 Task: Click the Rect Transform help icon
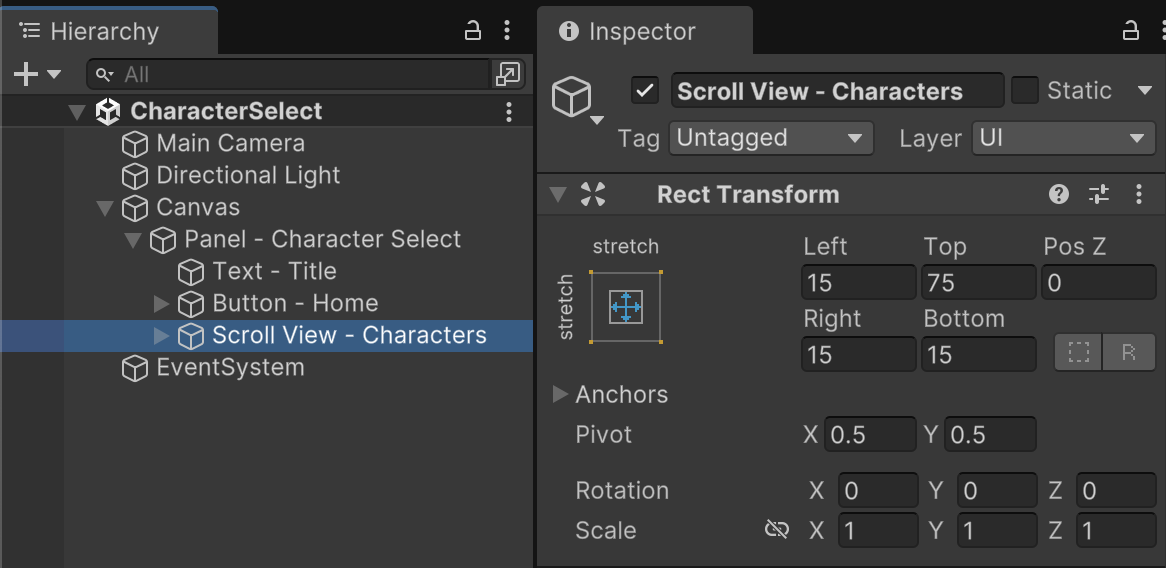(x=1059, y=195)
